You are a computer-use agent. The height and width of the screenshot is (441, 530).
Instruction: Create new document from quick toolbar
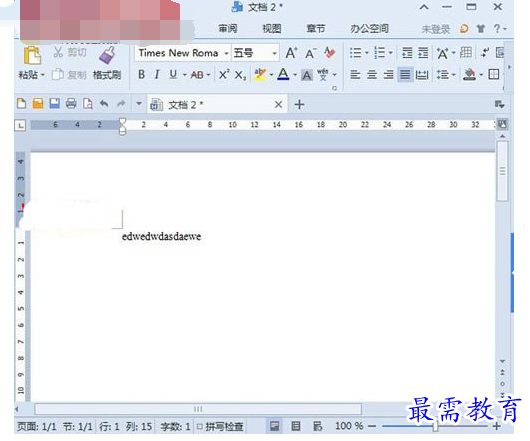coord(21,103)
